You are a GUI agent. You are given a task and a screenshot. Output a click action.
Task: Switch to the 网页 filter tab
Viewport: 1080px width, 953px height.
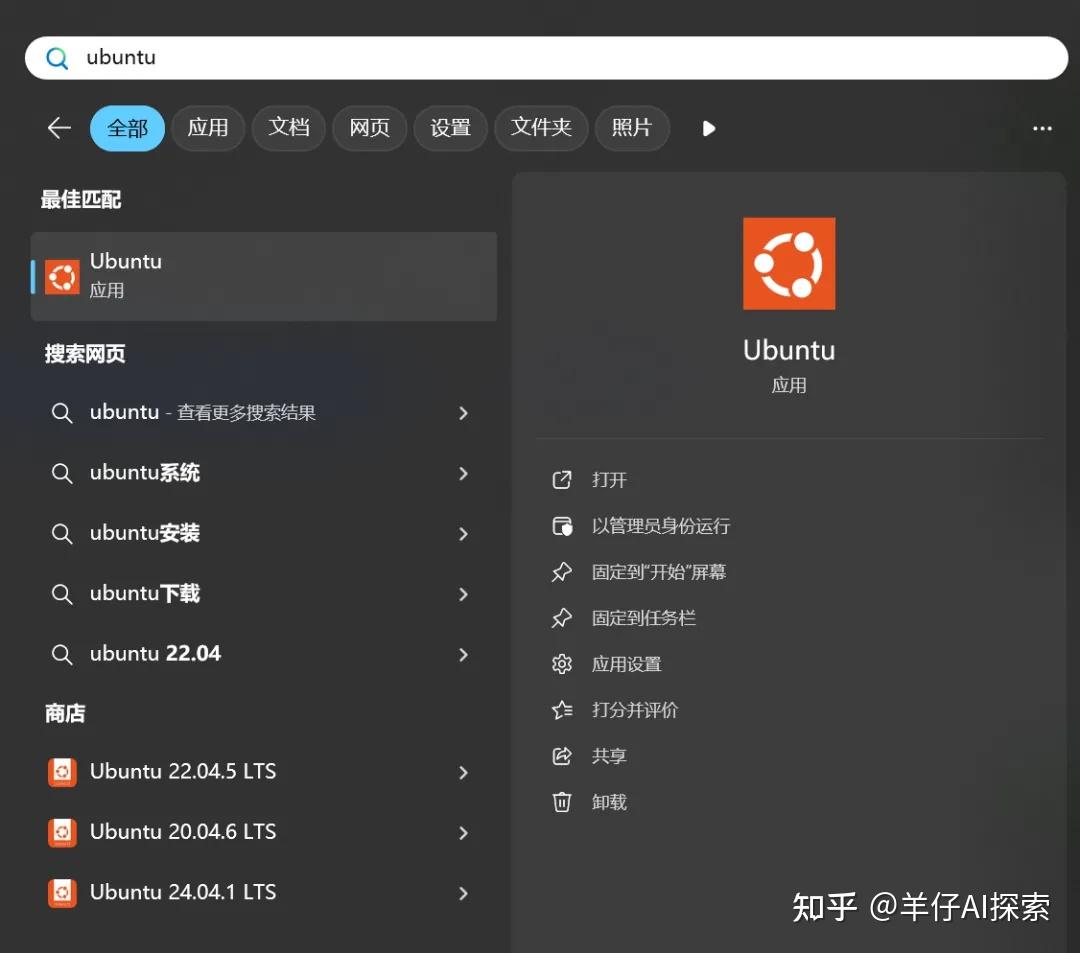click(x=369, y=128)
